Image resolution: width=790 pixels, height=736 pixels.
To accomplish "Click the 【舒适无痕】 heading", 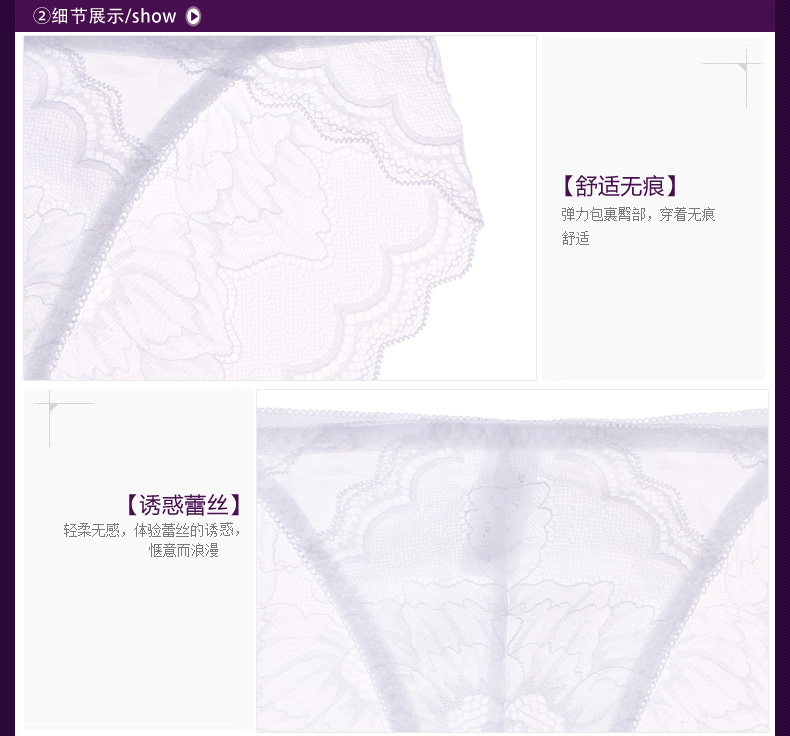I will (620, 186).
